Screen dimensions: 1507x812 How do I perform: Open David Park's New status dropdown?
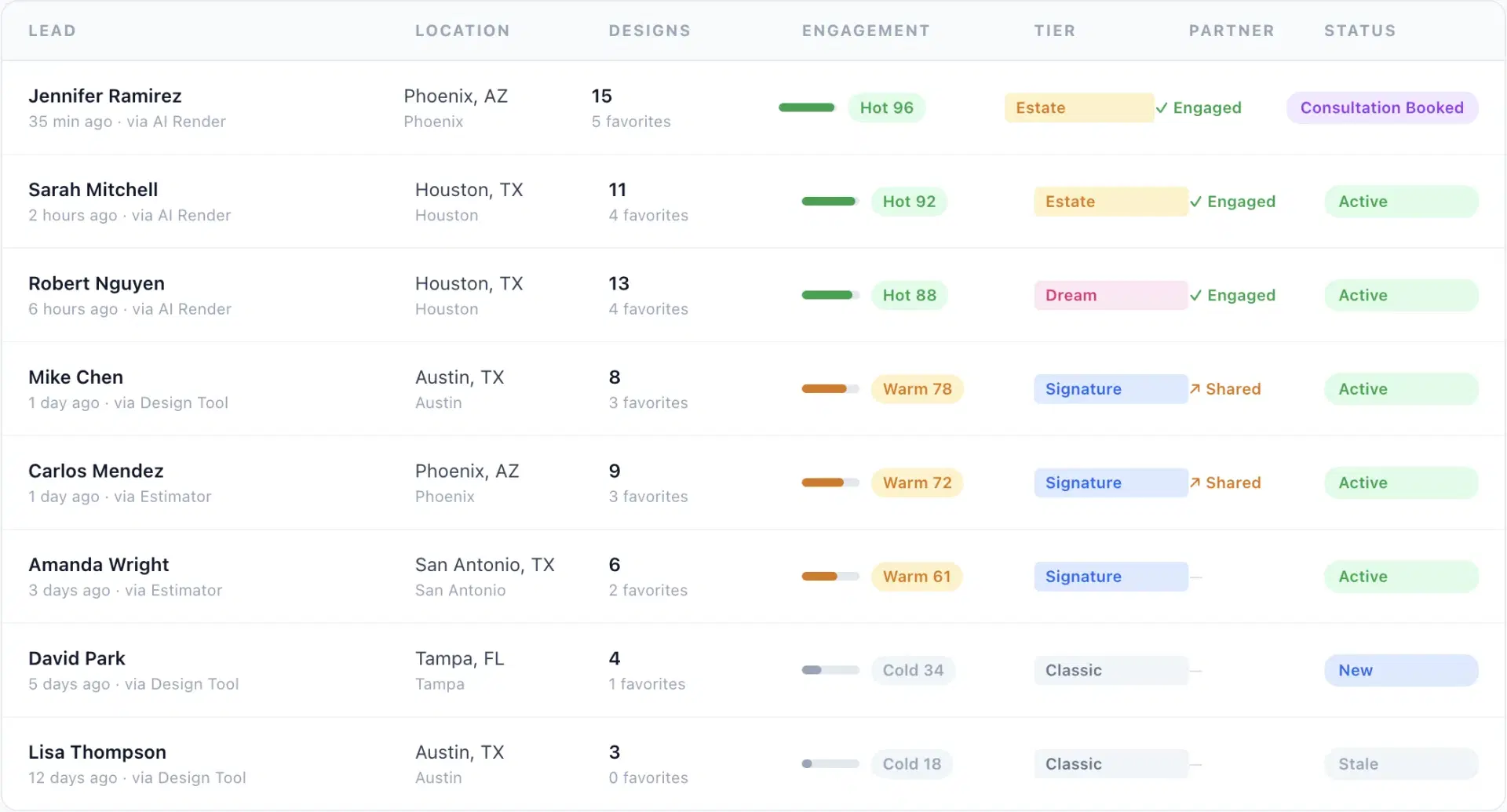(1400, 671)
